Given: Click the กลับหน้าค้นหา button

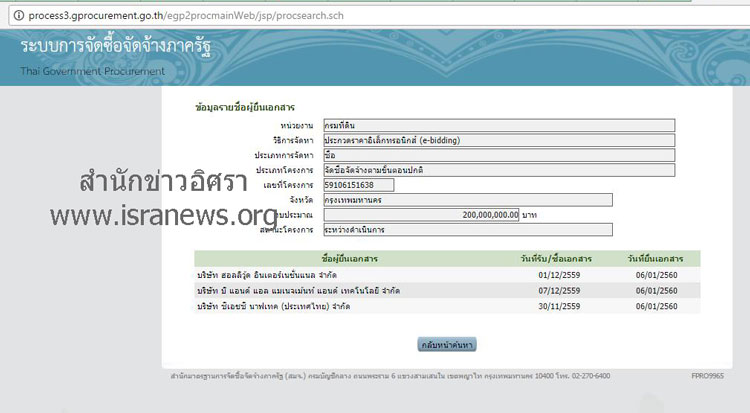Looking at the screenshot, I should tap(446, 345).
